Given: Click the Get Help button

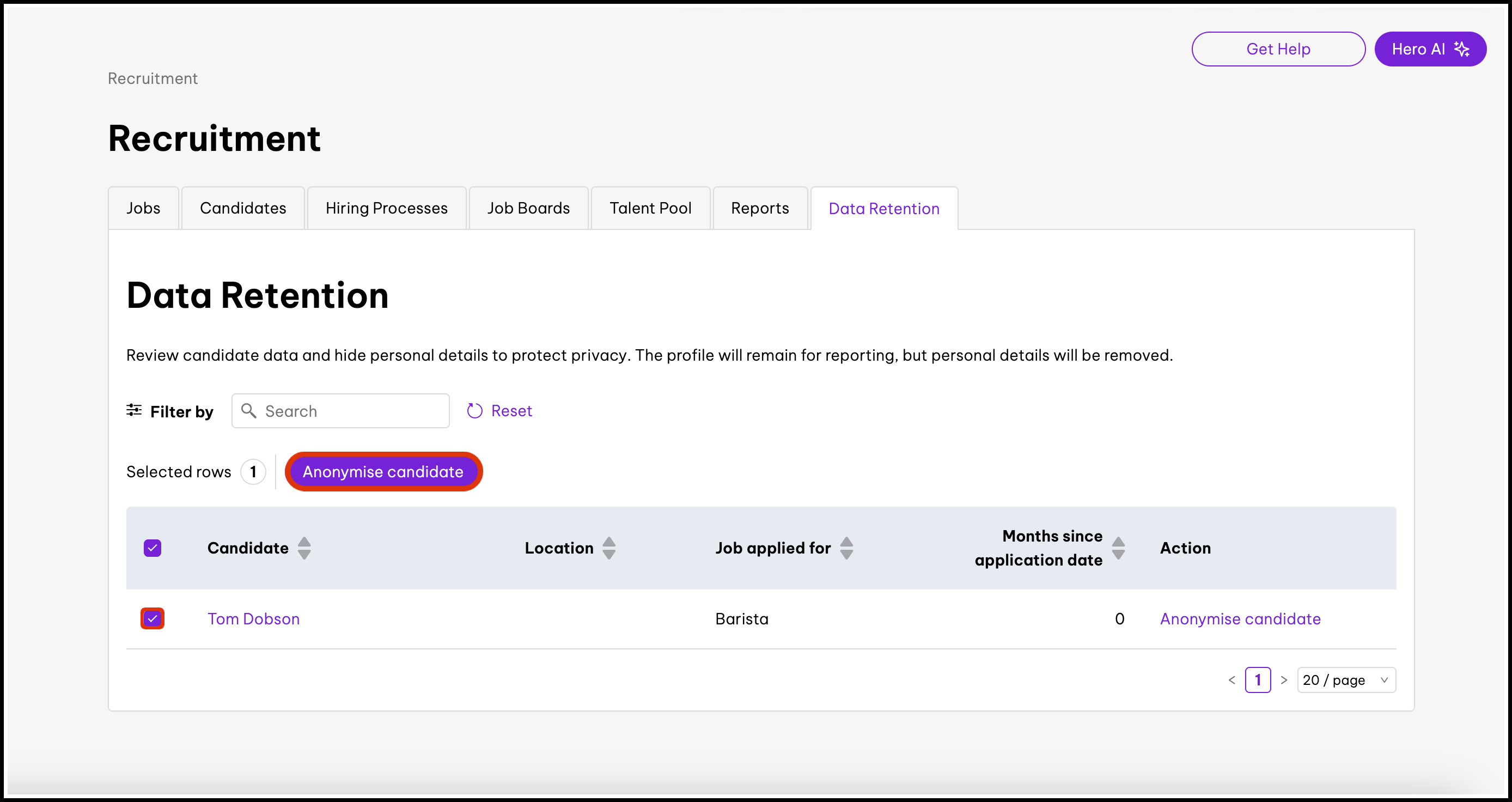Looking at the screenshot, I should tap(1278, 50).
